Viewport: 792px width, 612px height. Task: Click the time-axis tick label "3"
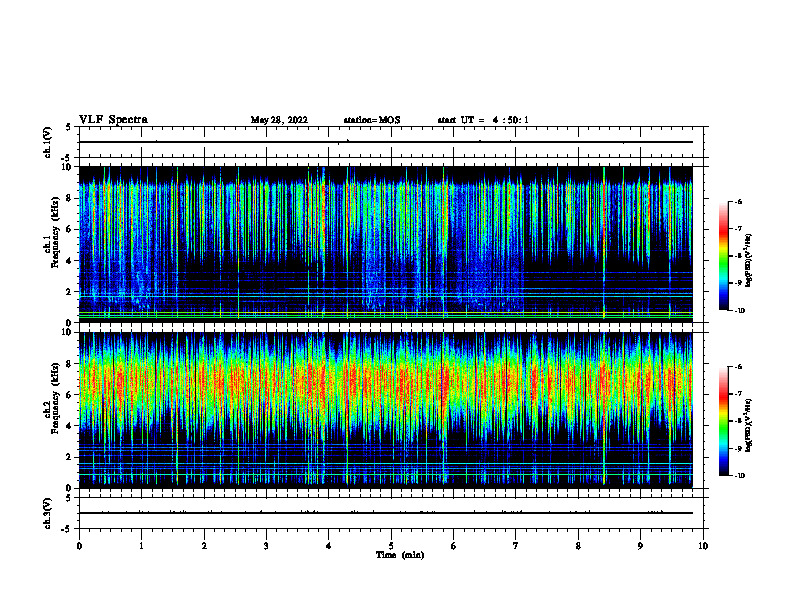tap(266, 546)
